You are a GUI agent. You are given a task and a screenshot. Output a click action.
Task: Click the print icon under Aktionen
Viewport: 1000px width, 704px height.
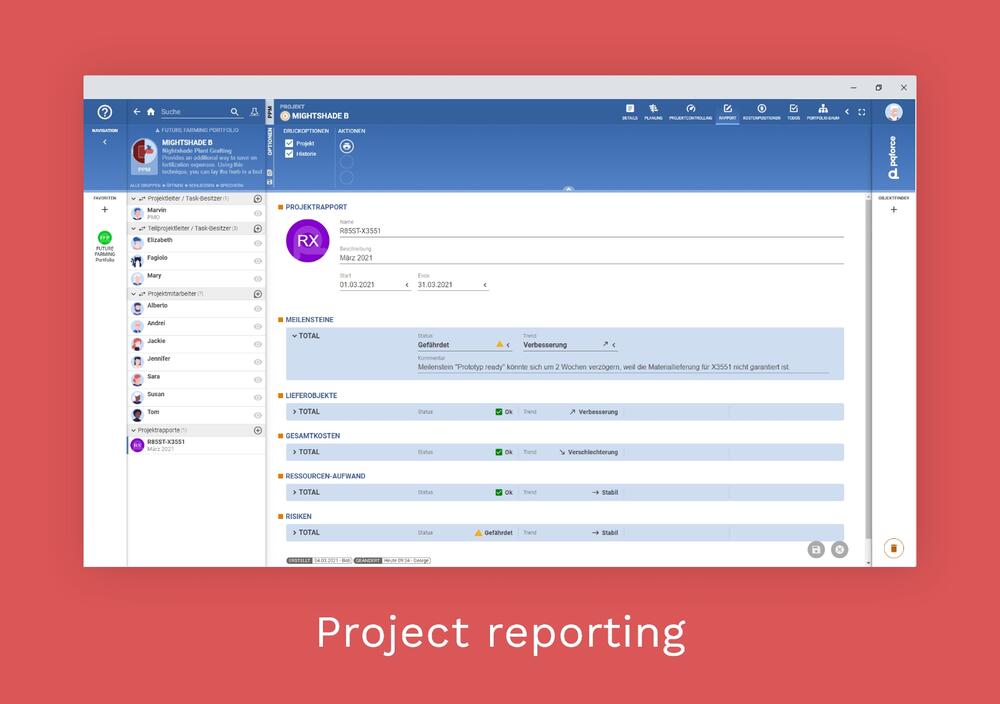[346, 146]
